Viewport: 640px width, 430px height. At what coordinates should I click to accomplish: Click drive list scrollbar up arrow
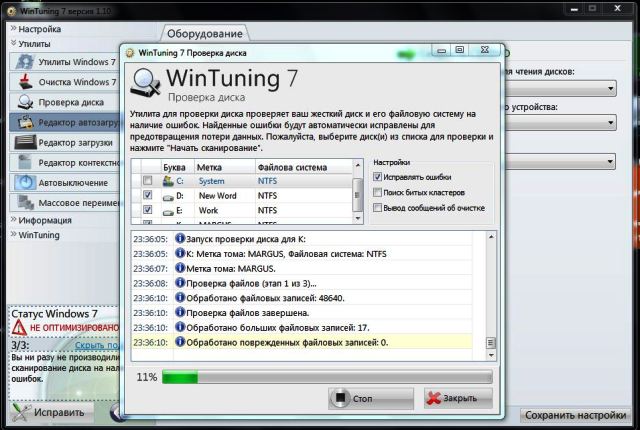[x=358, y=165]
